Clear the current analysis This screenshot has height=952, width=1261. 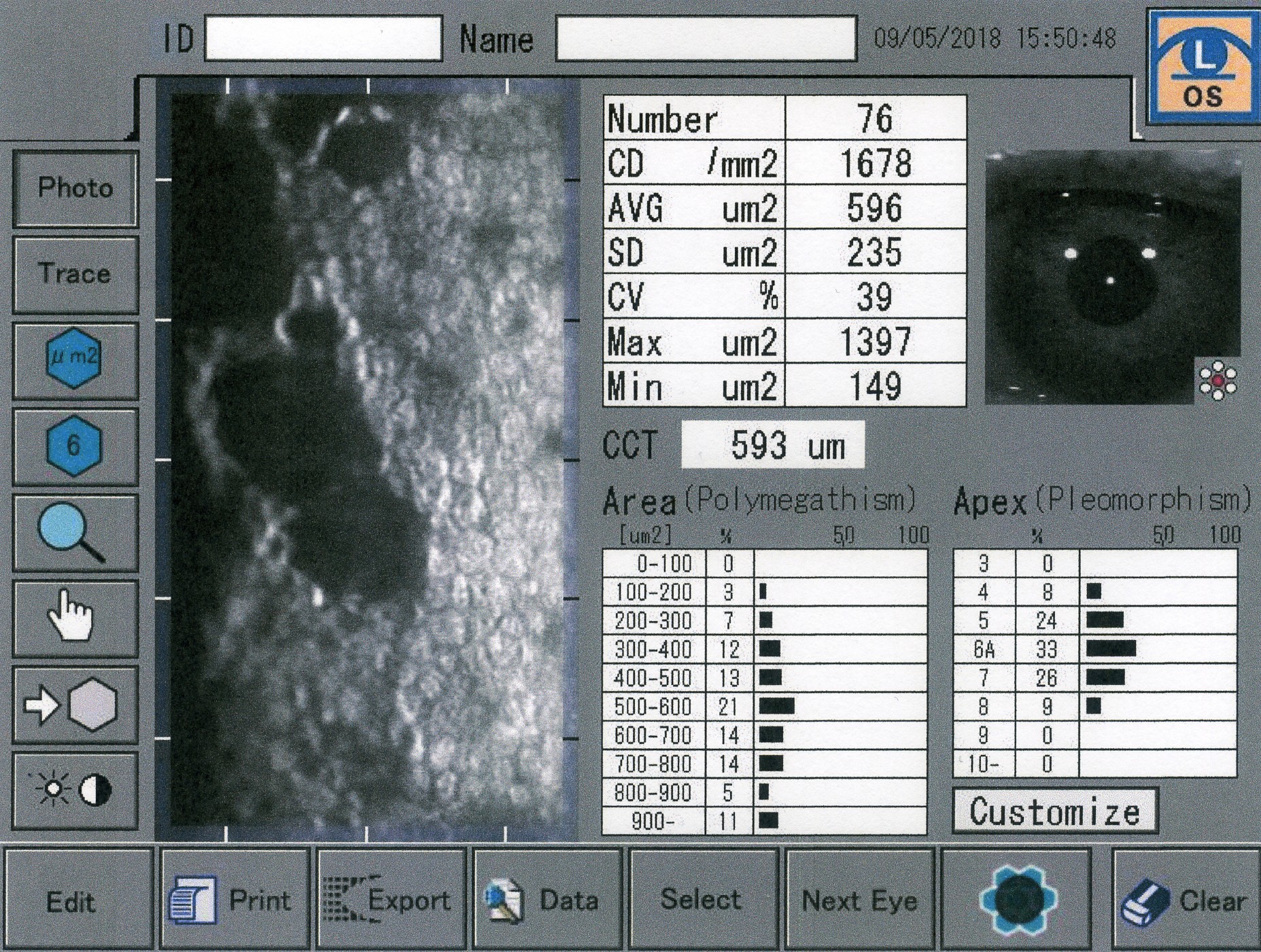pyautogui.click(x=1186, y=900)
